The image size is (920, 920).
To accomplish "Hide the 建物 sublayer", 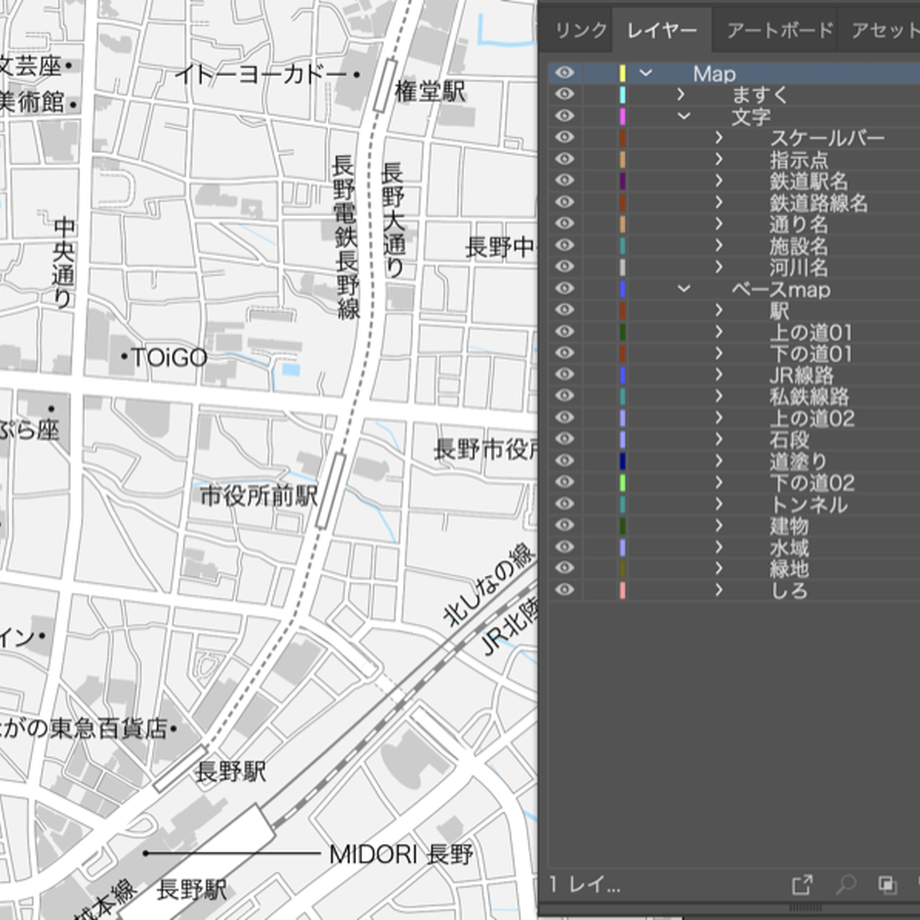I will [x=564, y=525].
